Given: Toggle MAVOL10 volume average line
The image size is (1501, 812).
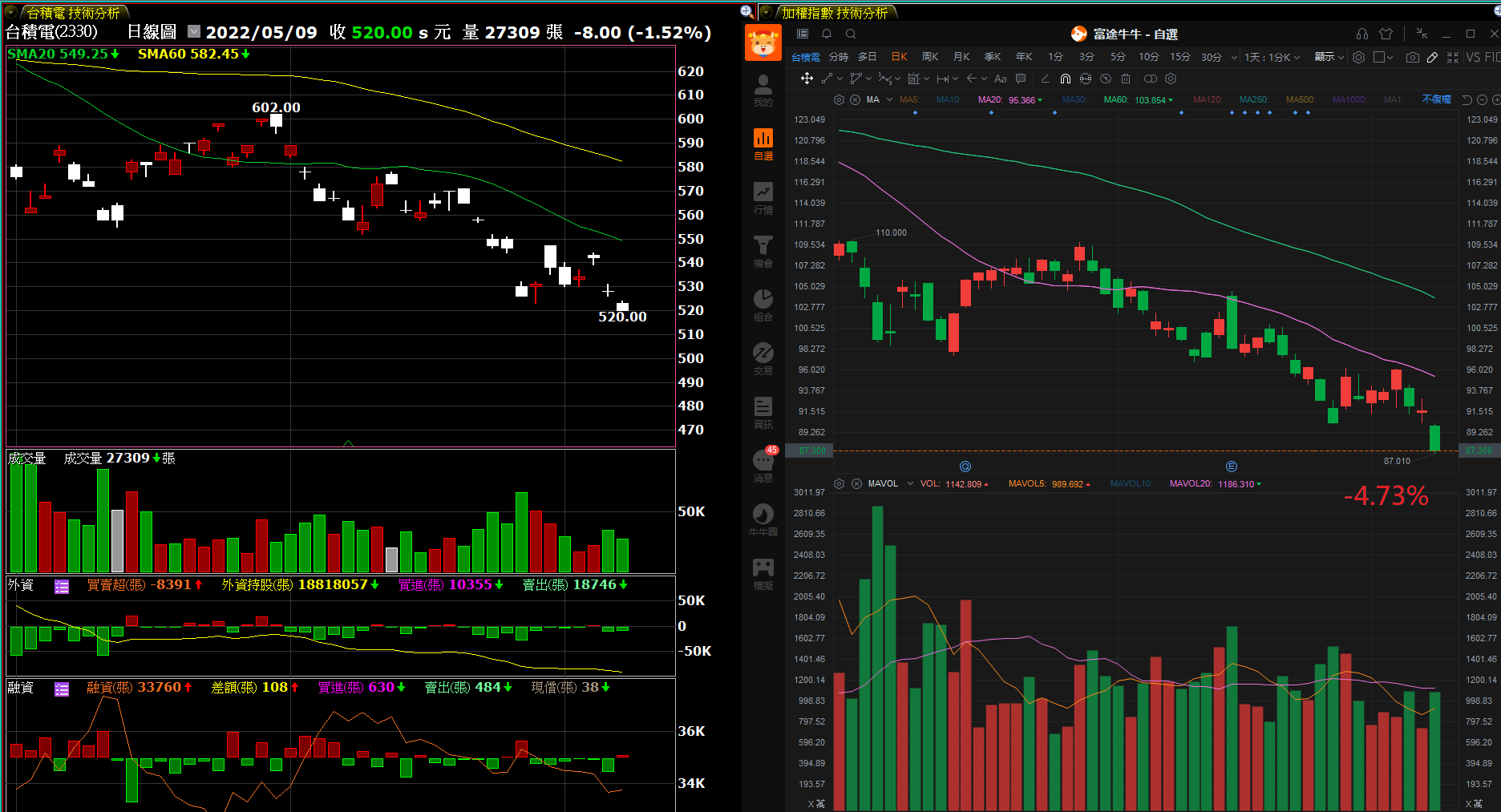Looking at the screenshot, I should 1131,483.
